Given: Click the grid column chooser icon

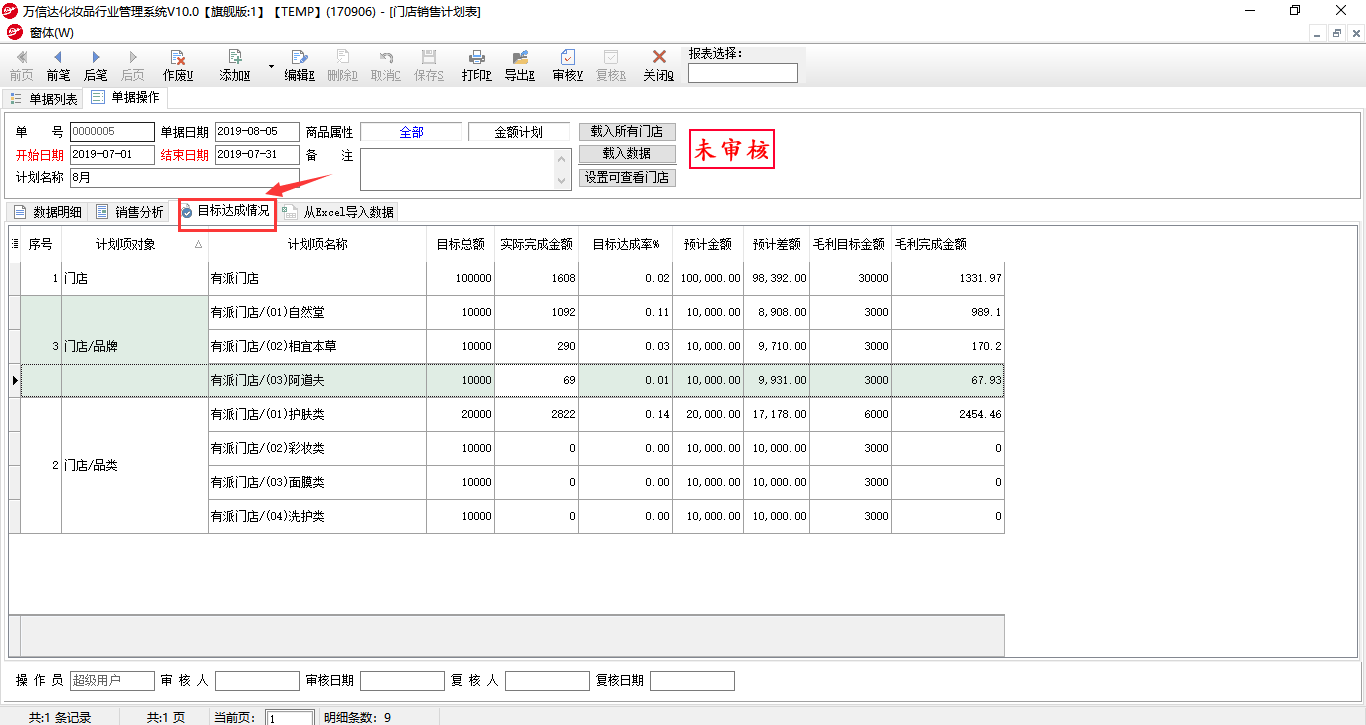Looking at the screenshot, I should pos(14,244).
